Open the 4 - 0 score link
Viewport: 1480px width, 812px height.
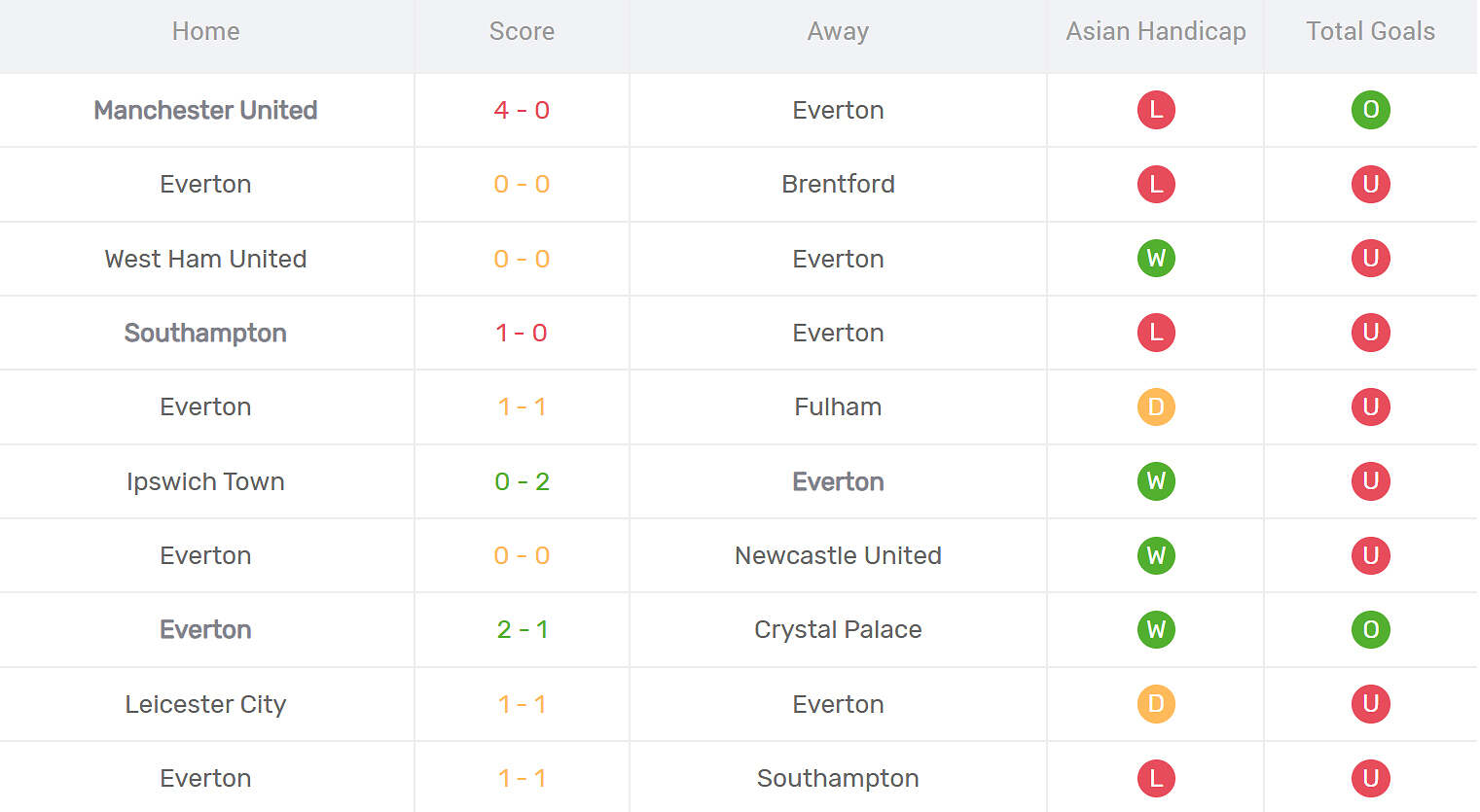[x=522, y=110]
